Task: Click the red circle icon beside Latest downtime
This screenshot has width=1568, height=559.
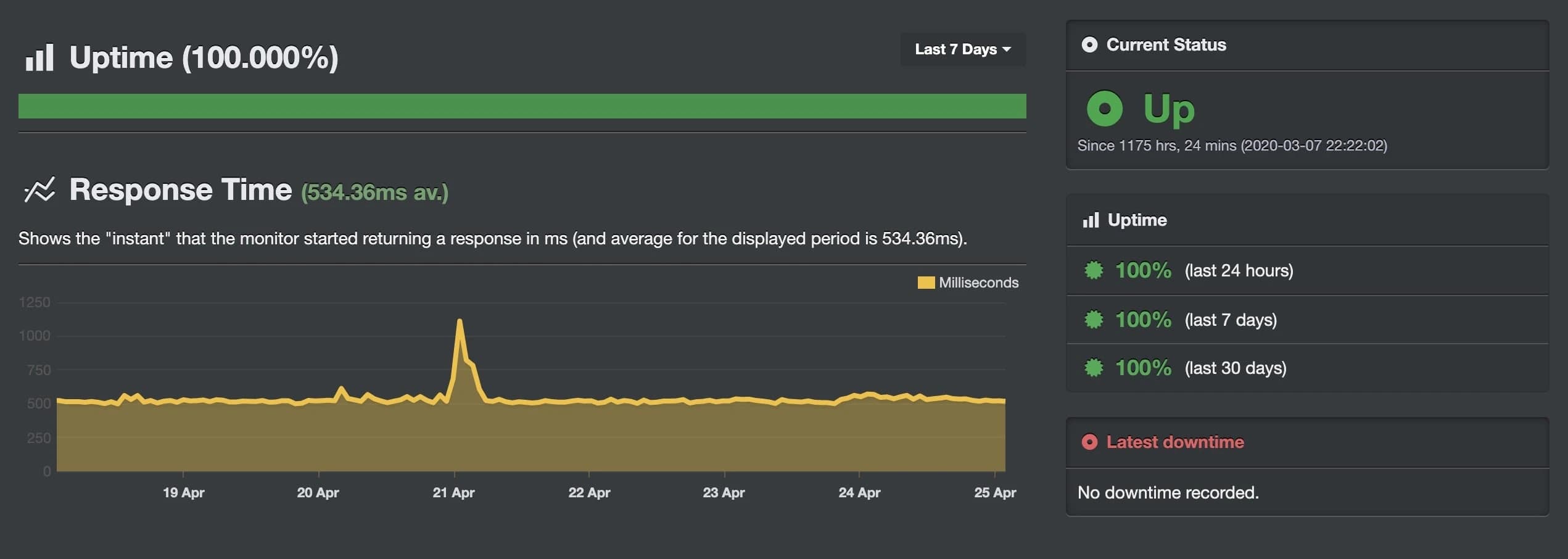Action: pyautogui.click(x=1089, y=442)
